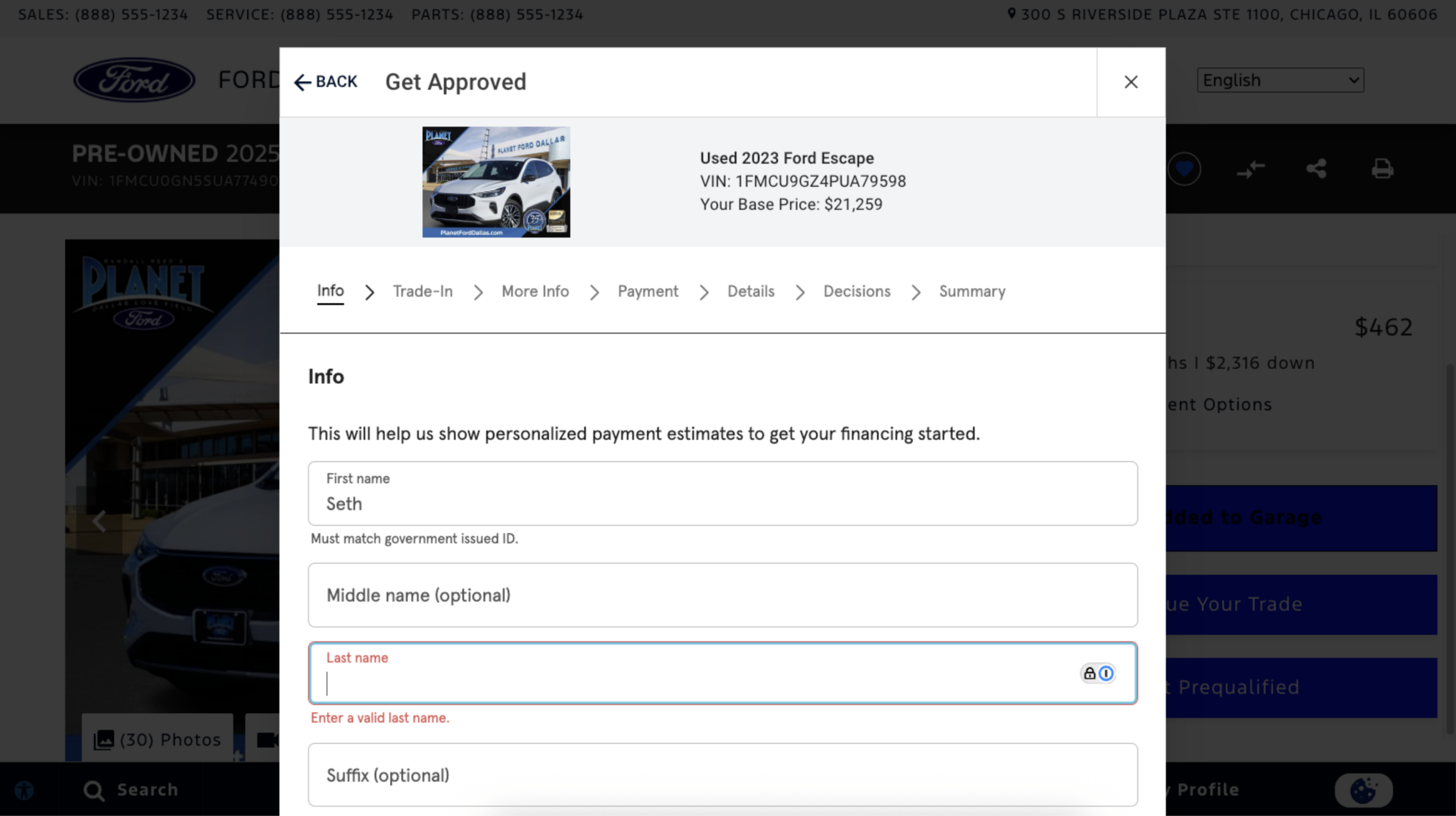Select the Info step tab

(330, 291)
